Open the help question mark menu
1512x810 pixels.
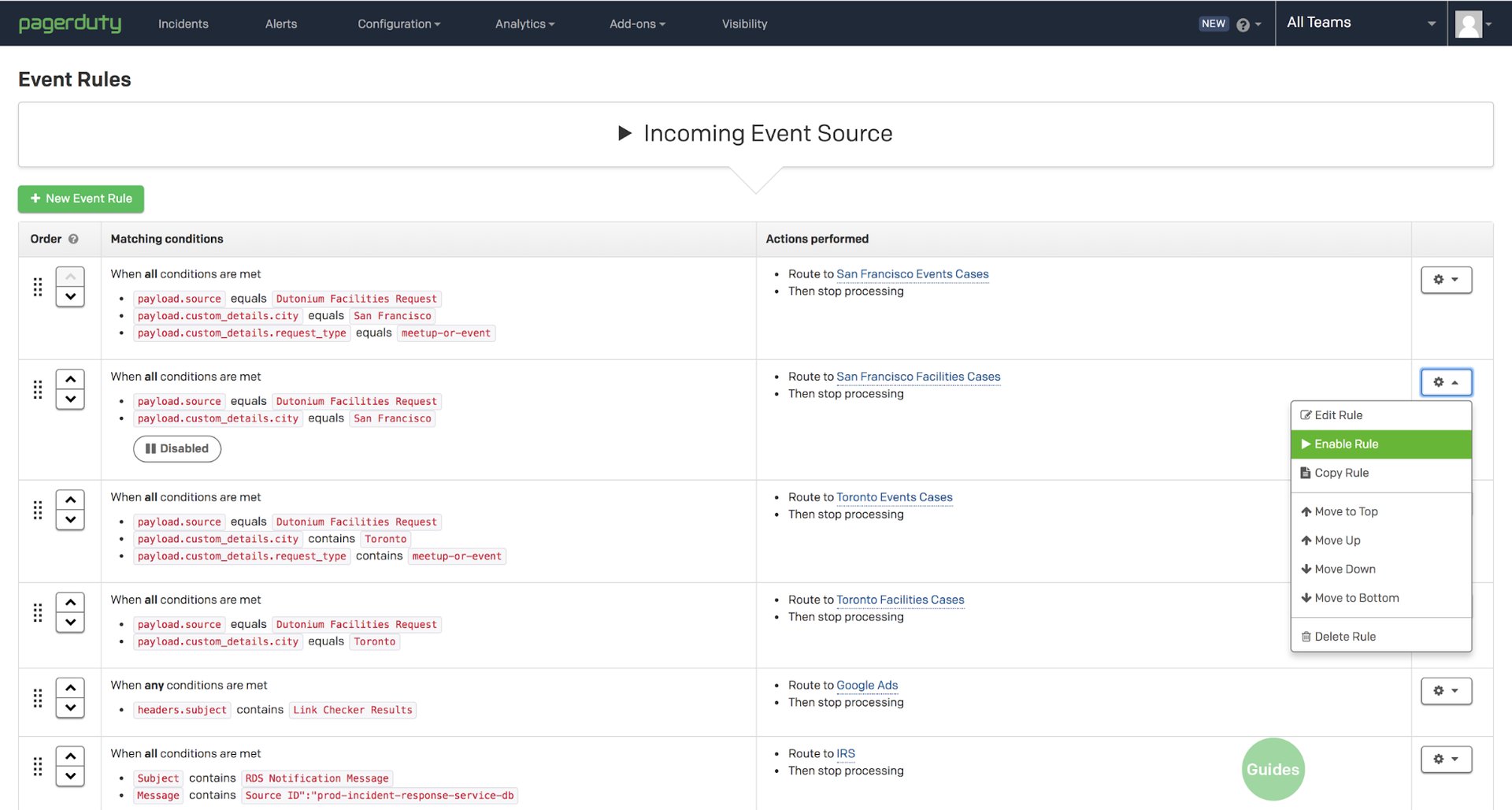click(x=1247, y=24)
